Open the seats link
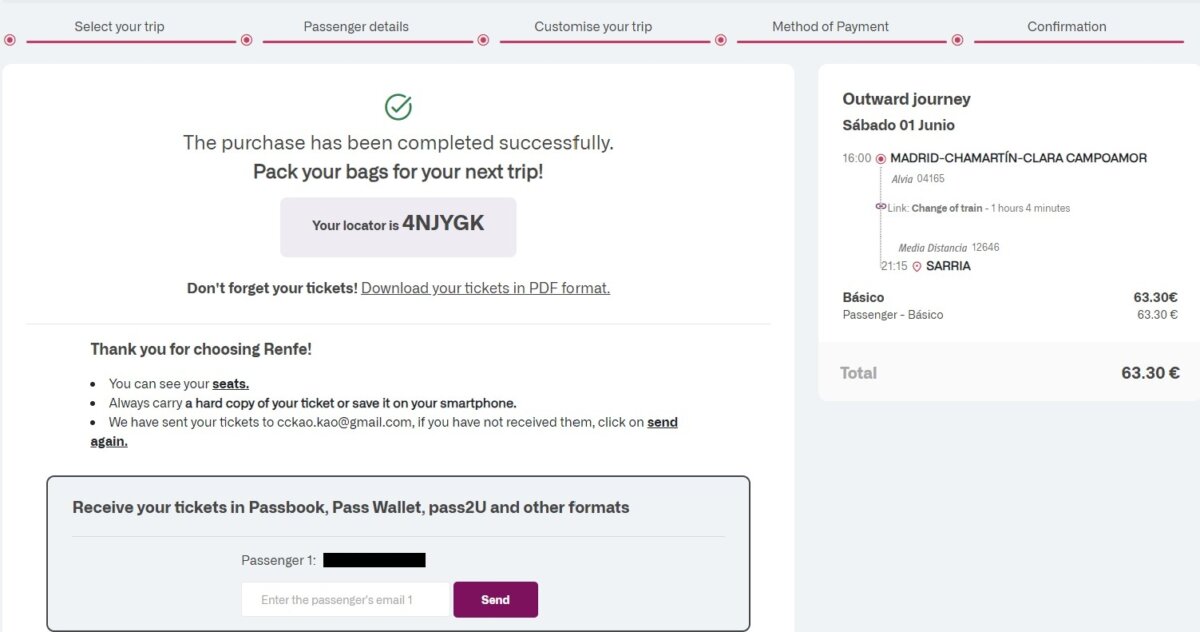The image size is (1200, 632). pyautogui.click(x=230, y=384)
